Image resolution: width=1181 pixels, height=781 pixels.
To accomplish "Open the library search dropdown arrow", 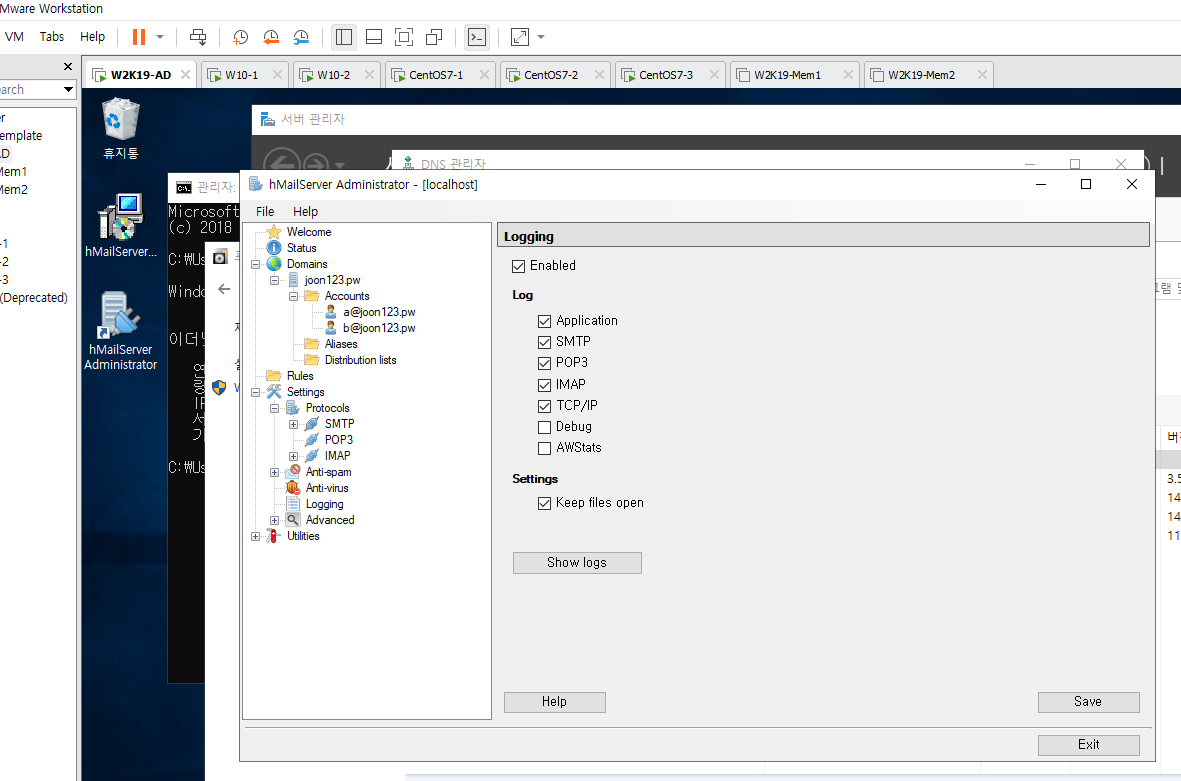I will point(68,90).
